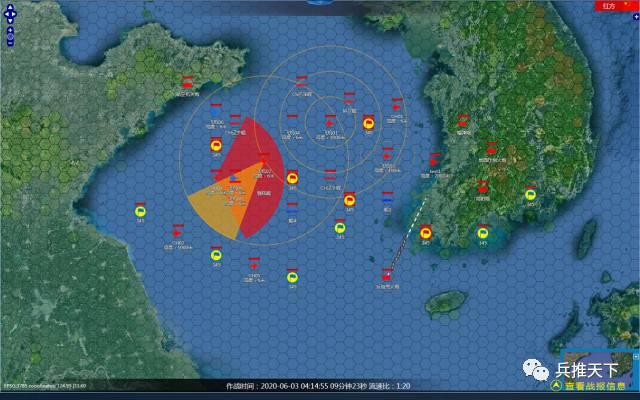This screenshot has width=640, height=400.
Task: Select the red-framed flag on Korea's southwest tip
Action: tap(426, 233)
